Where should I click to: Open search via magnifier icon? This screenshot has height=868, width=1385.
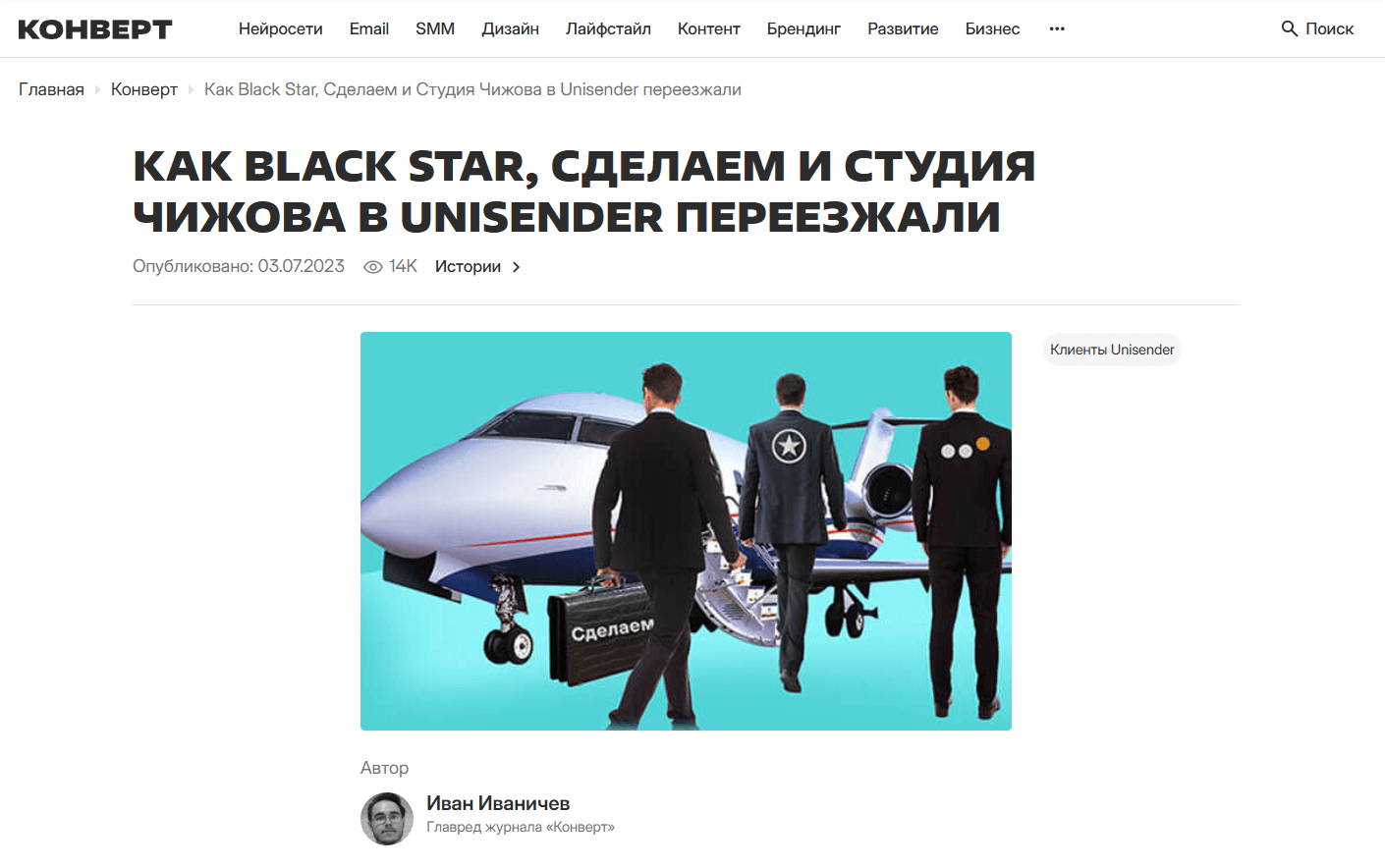1290,28
